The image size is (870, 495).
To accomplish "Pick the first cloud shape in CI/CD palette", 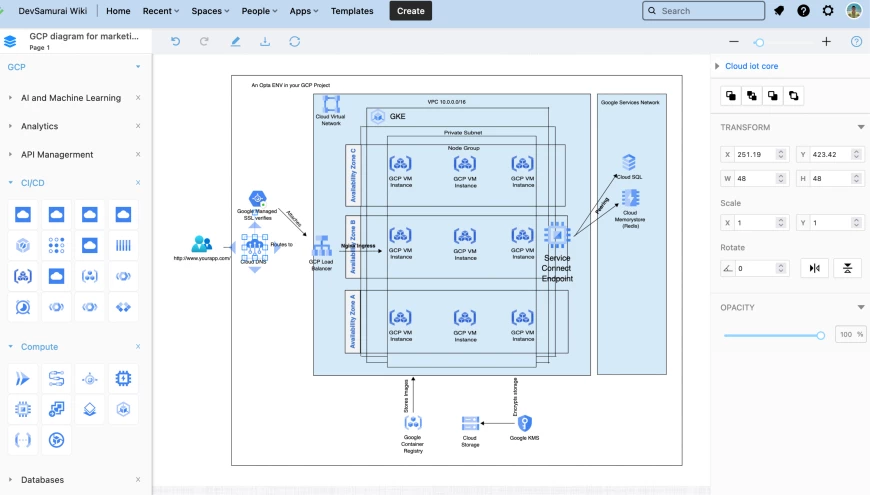I will pyautogui.click(x=23, y=214).
